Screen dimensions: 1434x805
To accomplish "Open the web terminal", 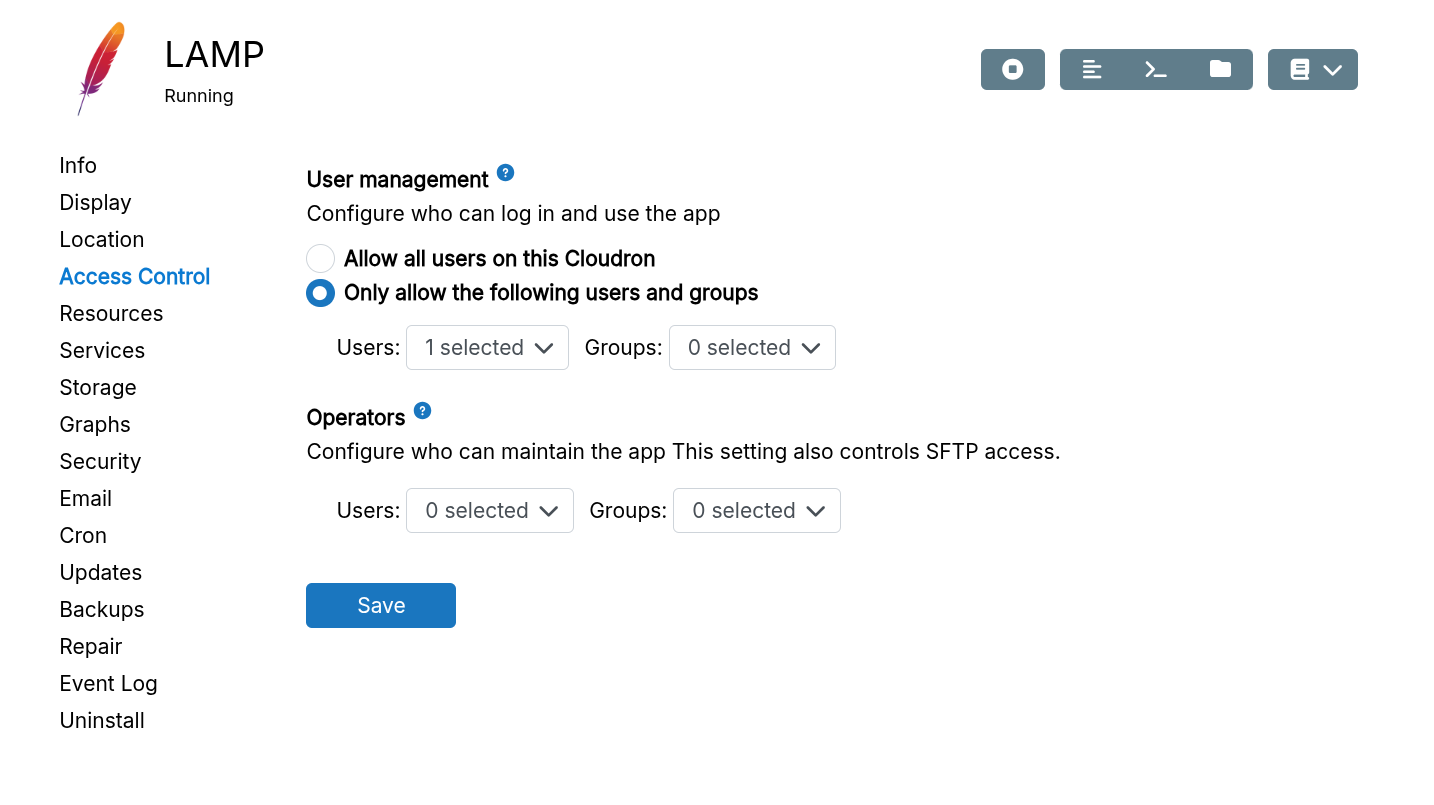I will pos(1156,69).
